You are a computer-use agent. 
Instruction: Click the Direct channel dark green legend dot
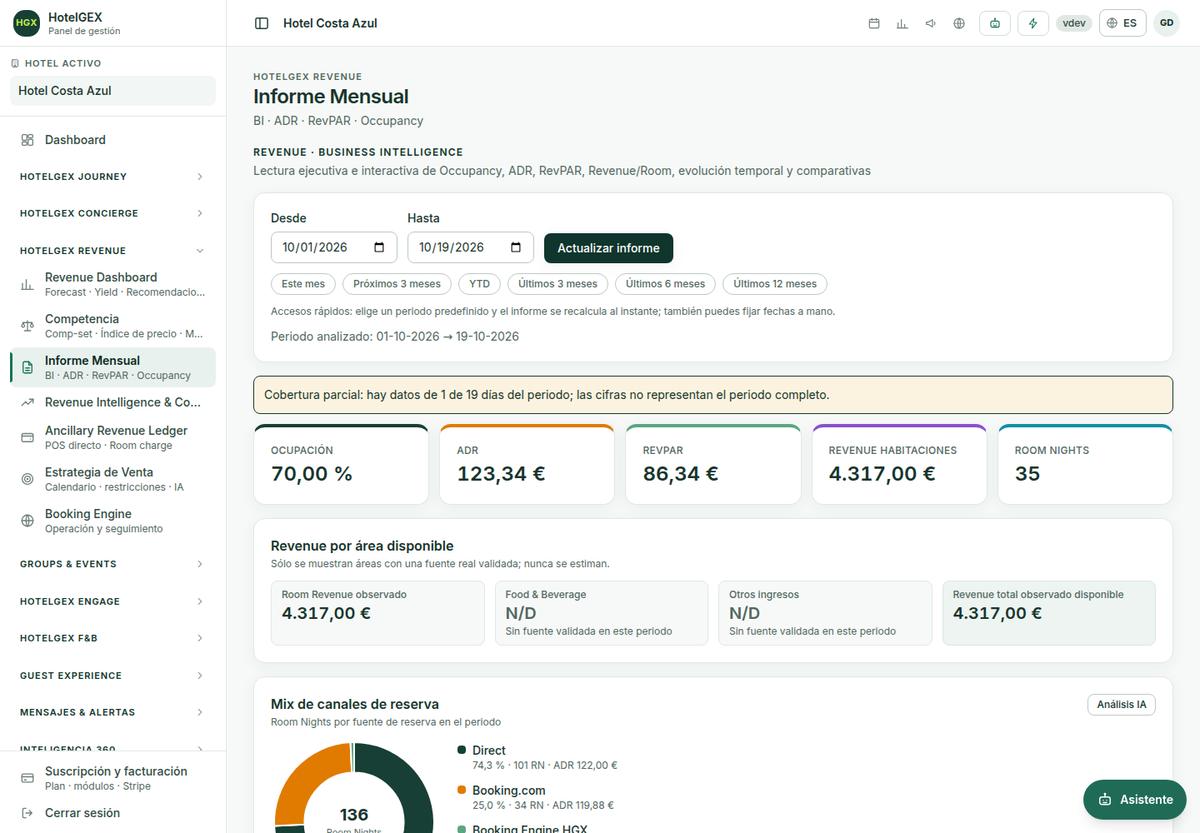pyautogui.click(x=462, y=750)
